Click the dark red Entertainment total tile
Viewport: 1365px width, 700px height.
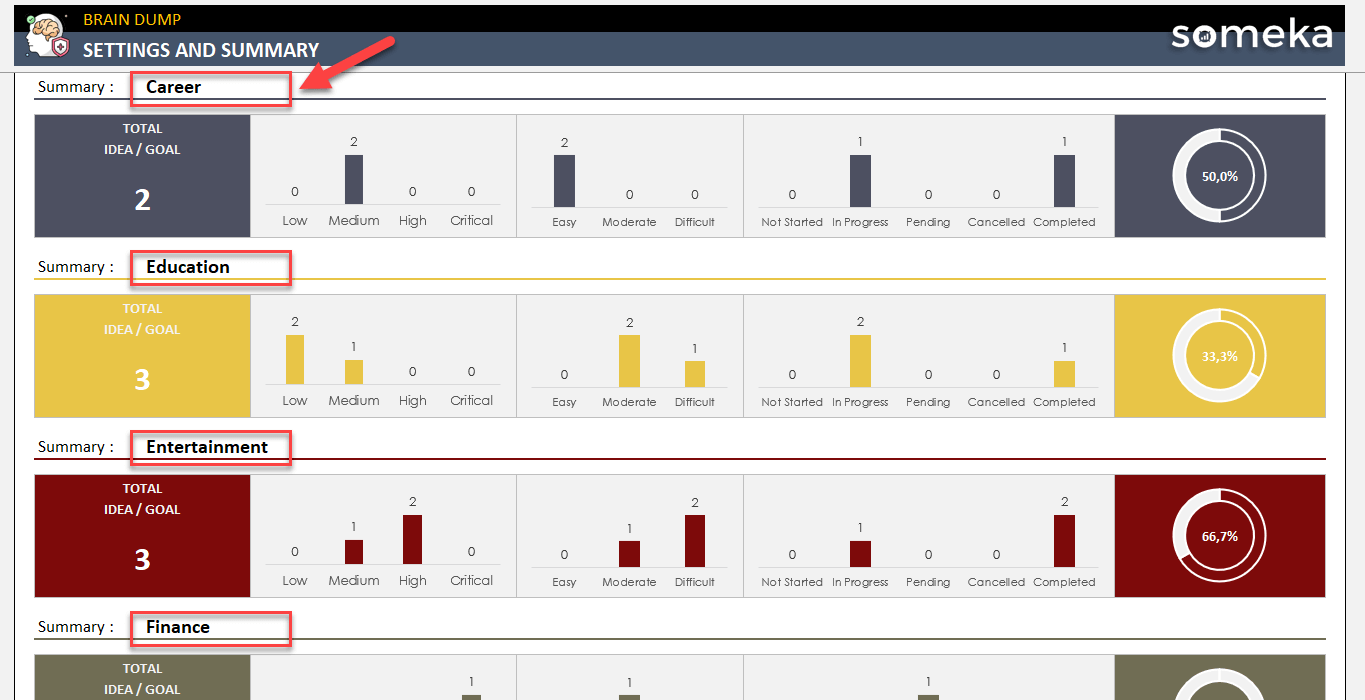point(142,536)
